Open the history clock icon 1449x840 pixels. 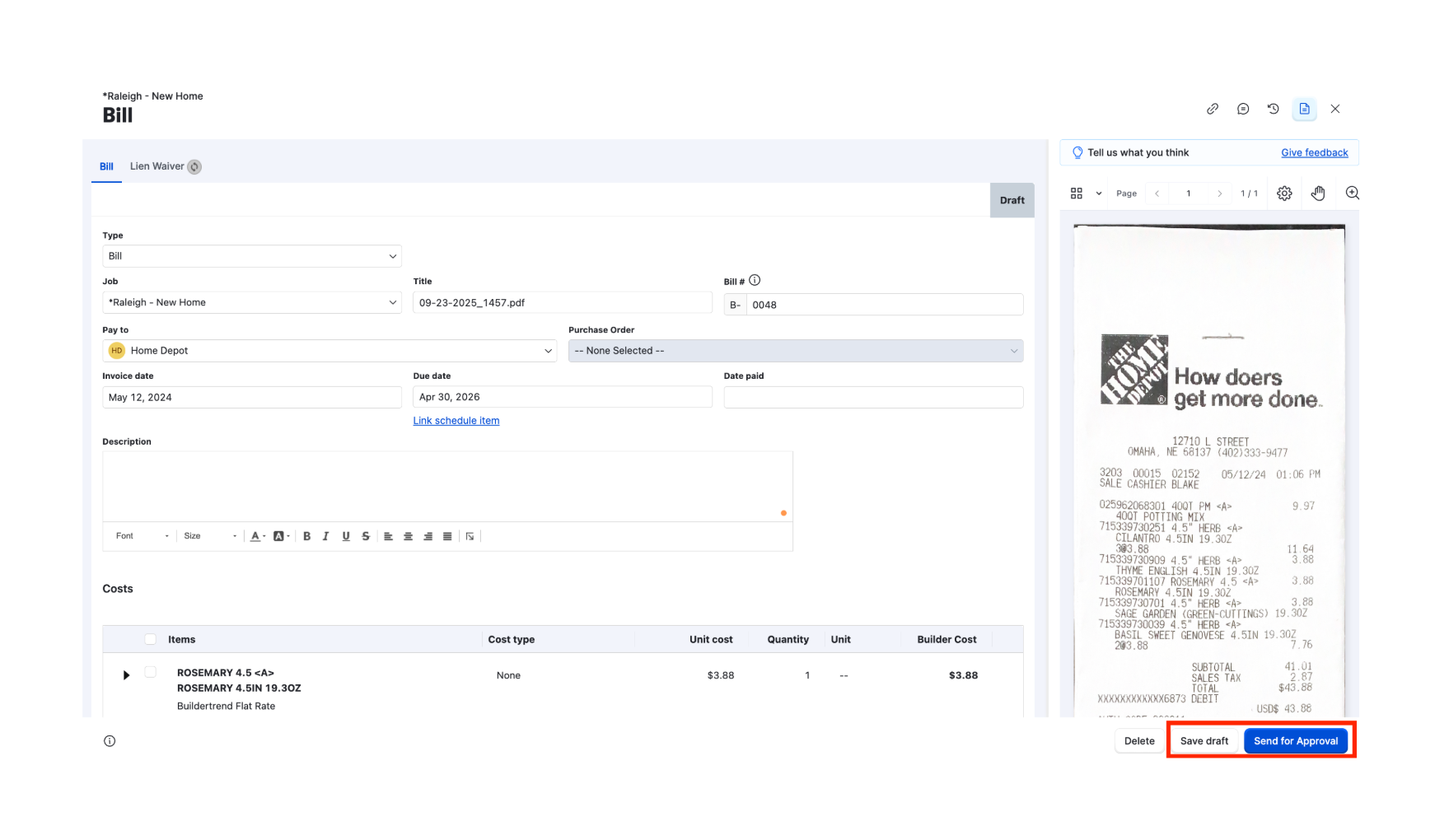tap(1274, 109)
